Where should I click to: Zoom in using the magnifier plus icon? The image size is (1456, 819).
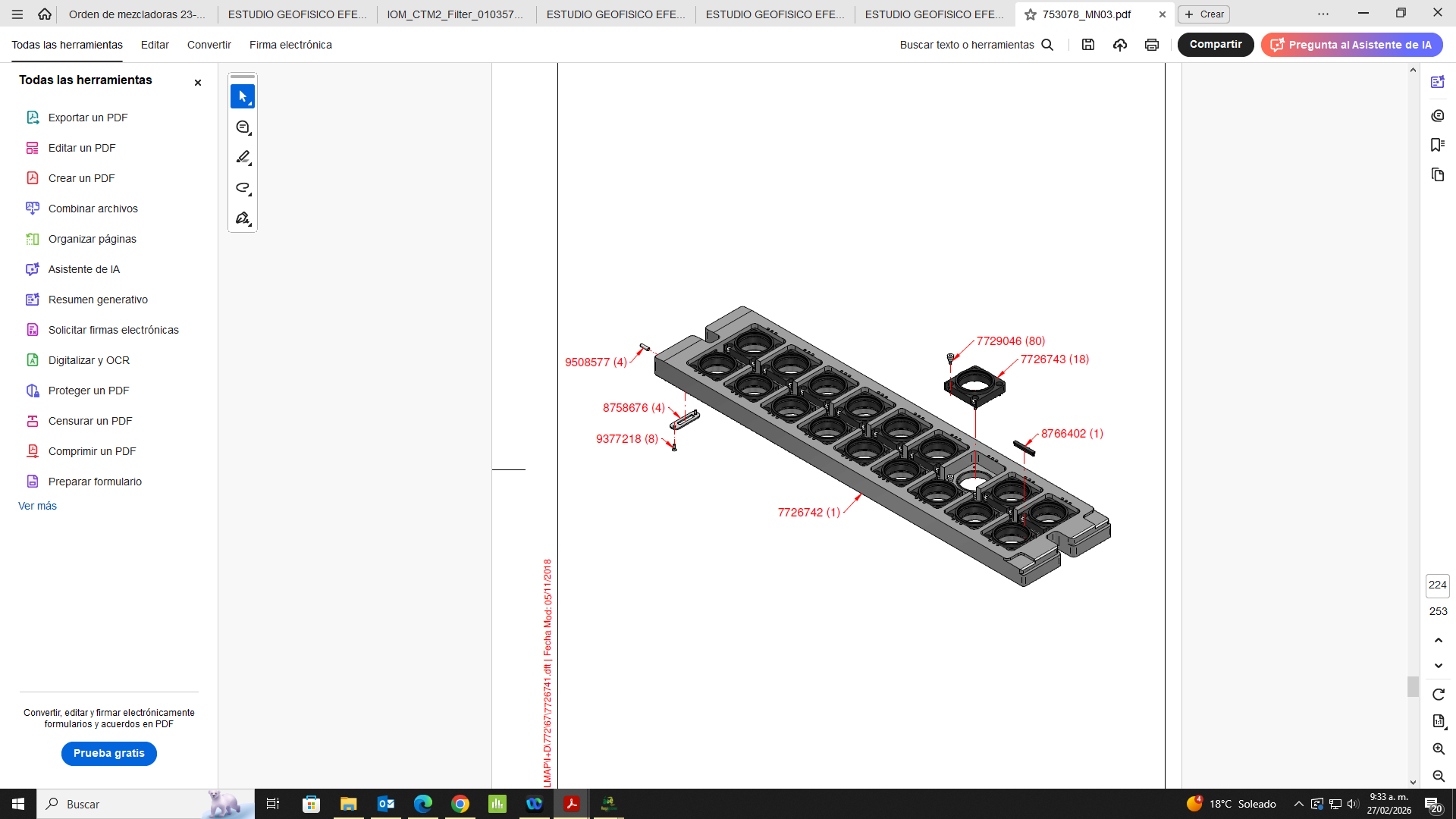1438,749
